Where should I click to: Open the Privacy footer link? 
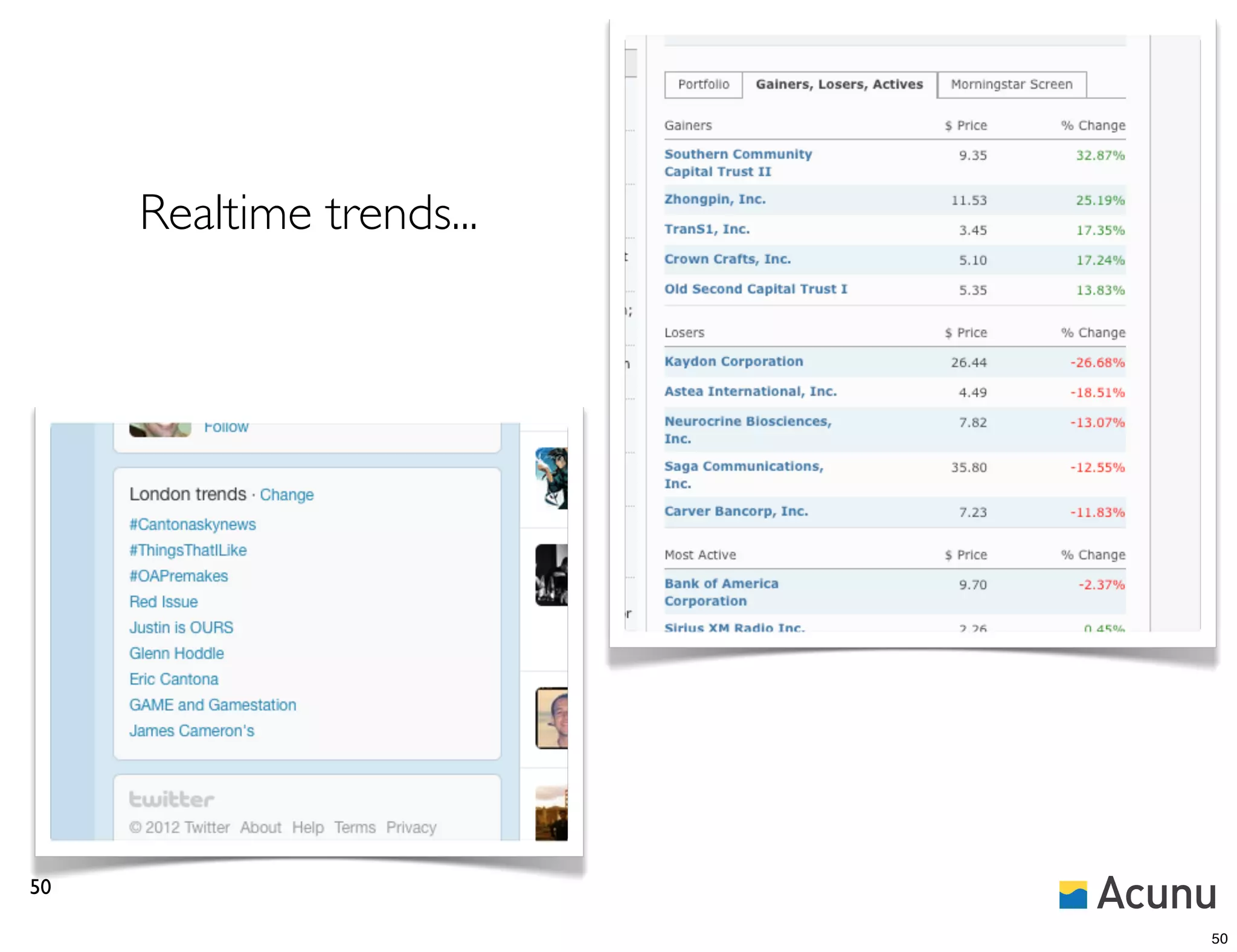[x=411, y=828]
